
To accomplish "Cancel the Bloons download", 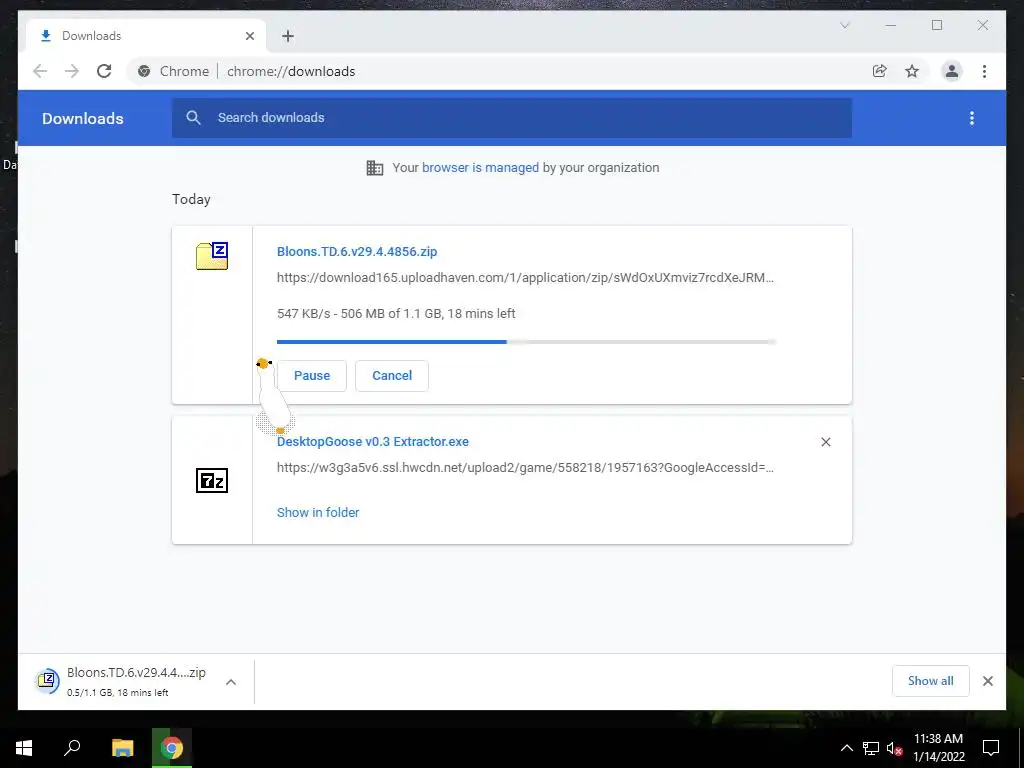I will (392, 376).
